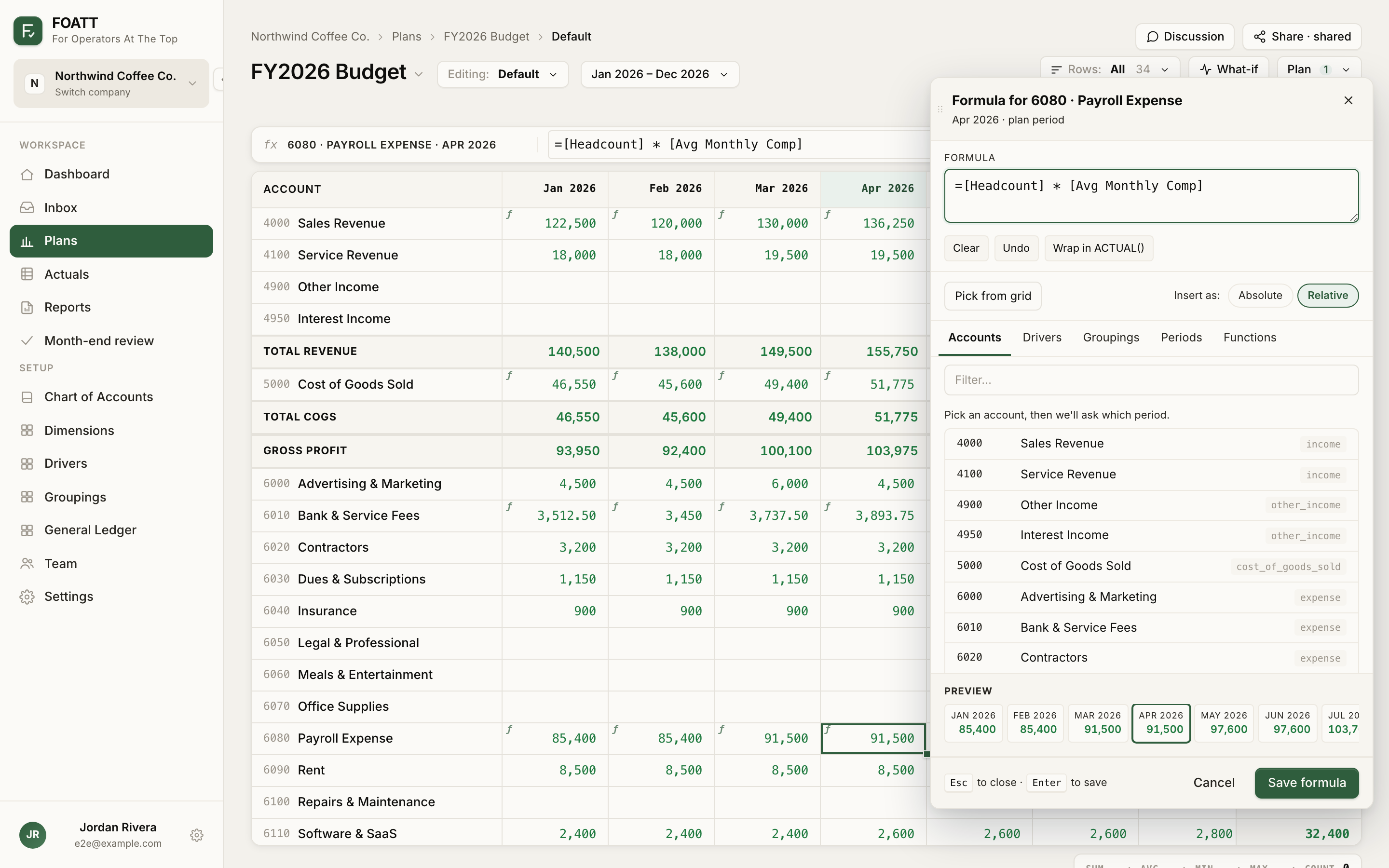Click Wrap in ACTUAL() button
1389x868 pixels.
pyautogui.click(x=1099, y=248)
